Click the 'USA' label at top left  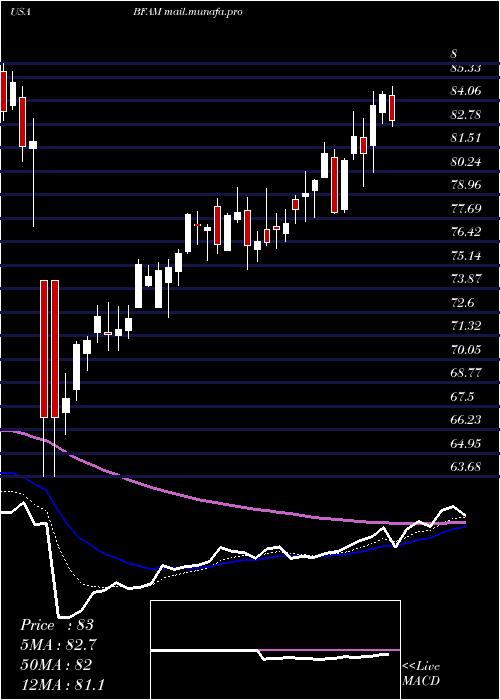(20, 12)
